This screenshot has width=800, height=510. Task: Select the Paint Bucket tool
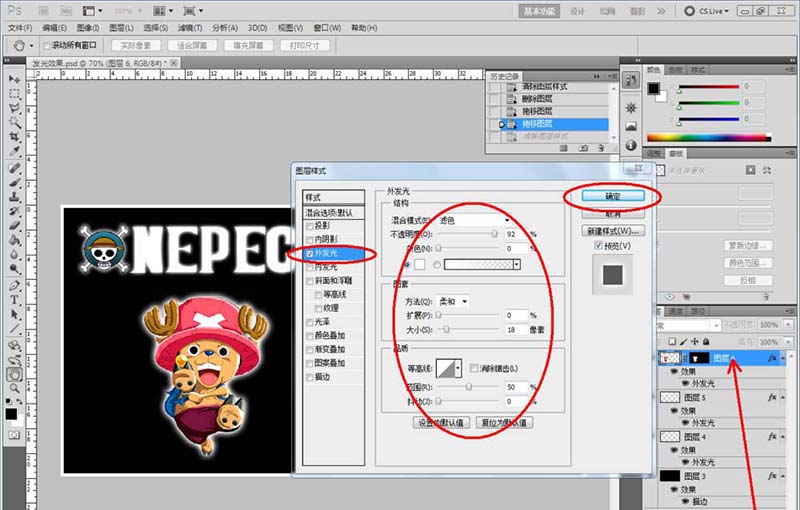(x=14, y=240)
